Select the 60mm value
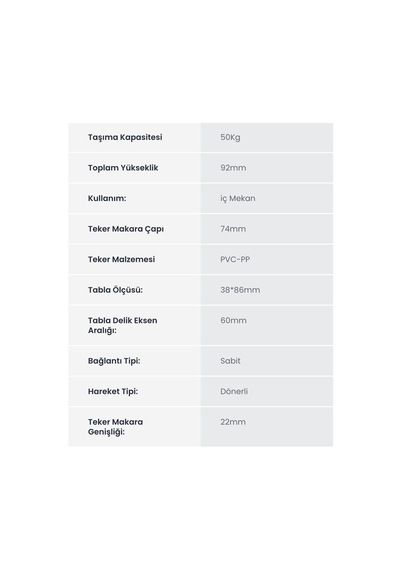 (x=233, y=321)
